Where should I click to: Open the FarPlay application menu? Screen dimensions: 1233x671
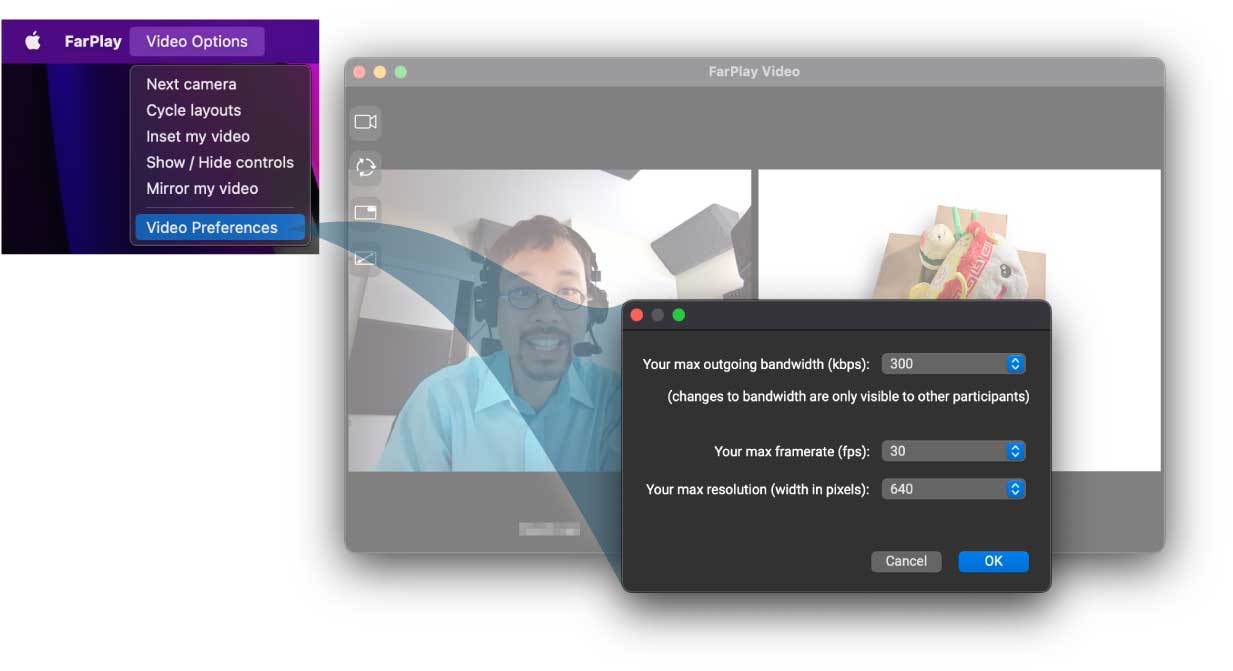(x=93, y=41)
